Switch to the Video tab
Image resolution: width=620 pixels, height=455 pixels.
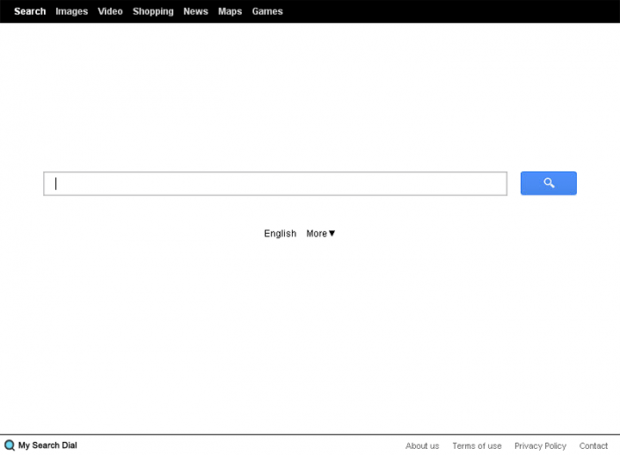point(110,11)
